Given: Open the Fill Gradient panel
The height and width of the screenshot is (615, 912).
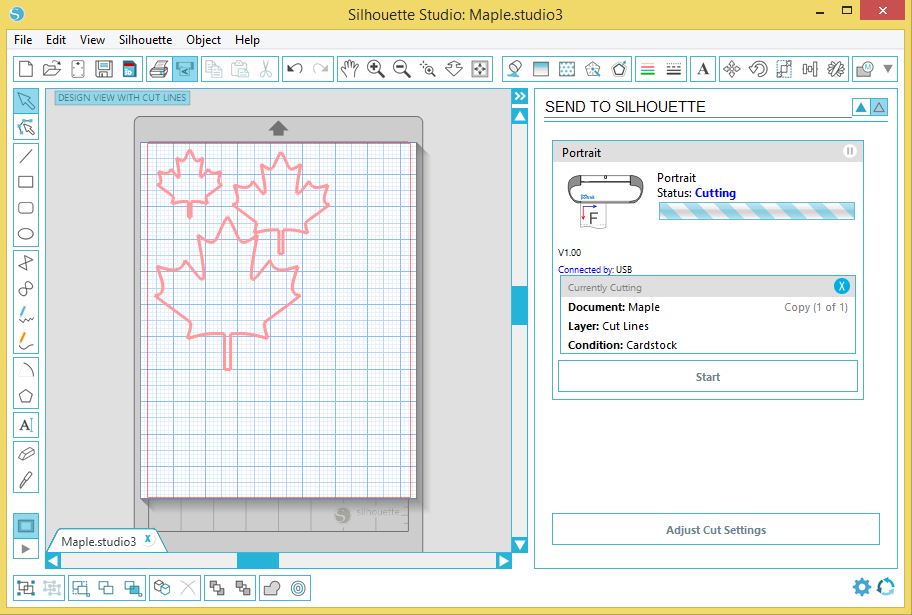Looking at the screenshot, I should (540, 69).
